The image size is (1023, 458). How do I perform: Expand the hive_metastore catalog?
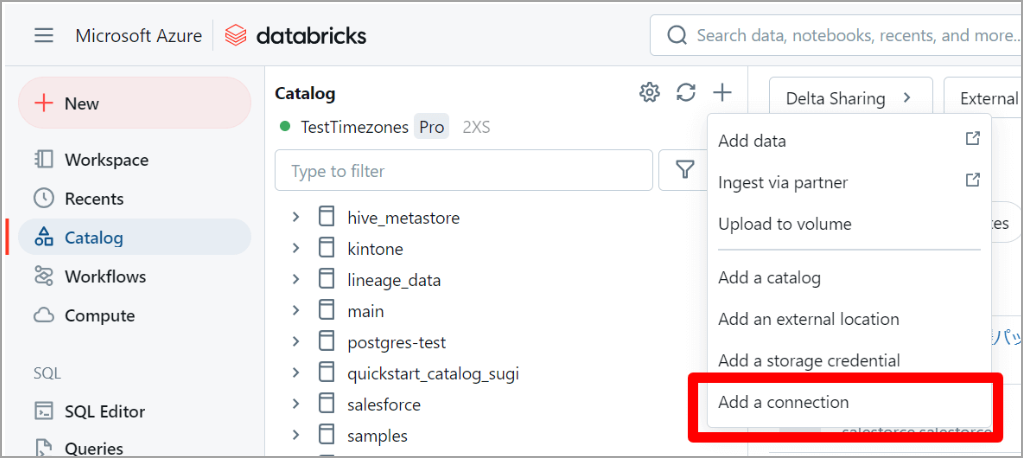296,217
